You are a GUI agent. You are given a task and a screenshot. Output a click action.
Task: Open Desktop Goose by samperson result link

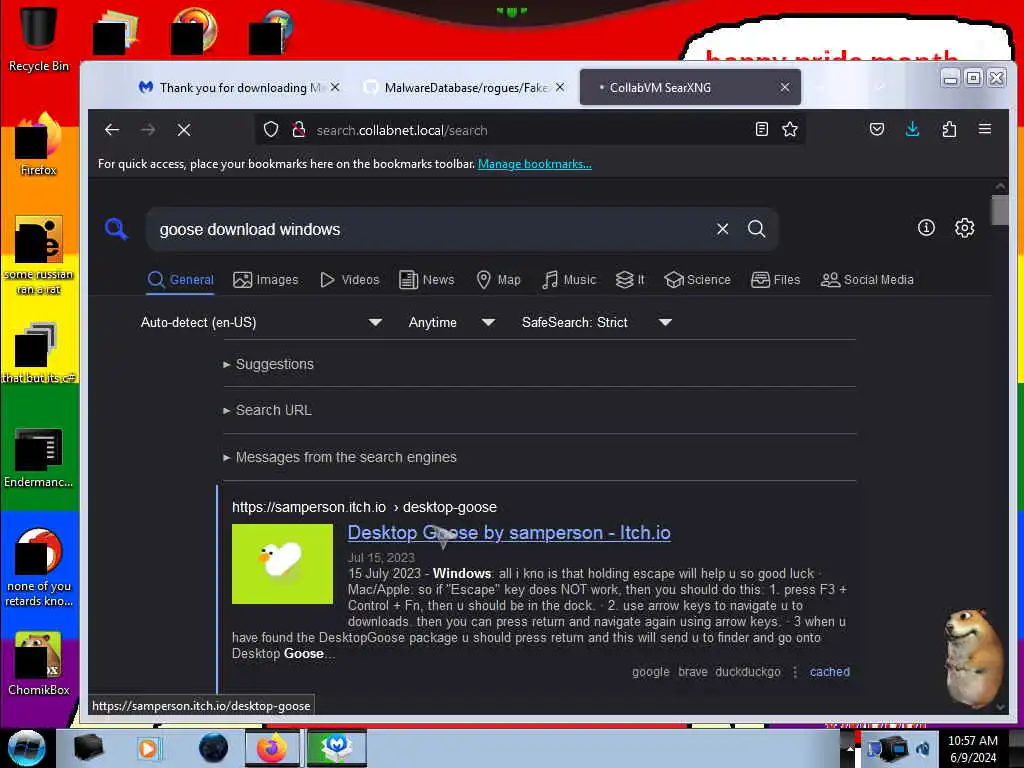[x=509, y=533]
